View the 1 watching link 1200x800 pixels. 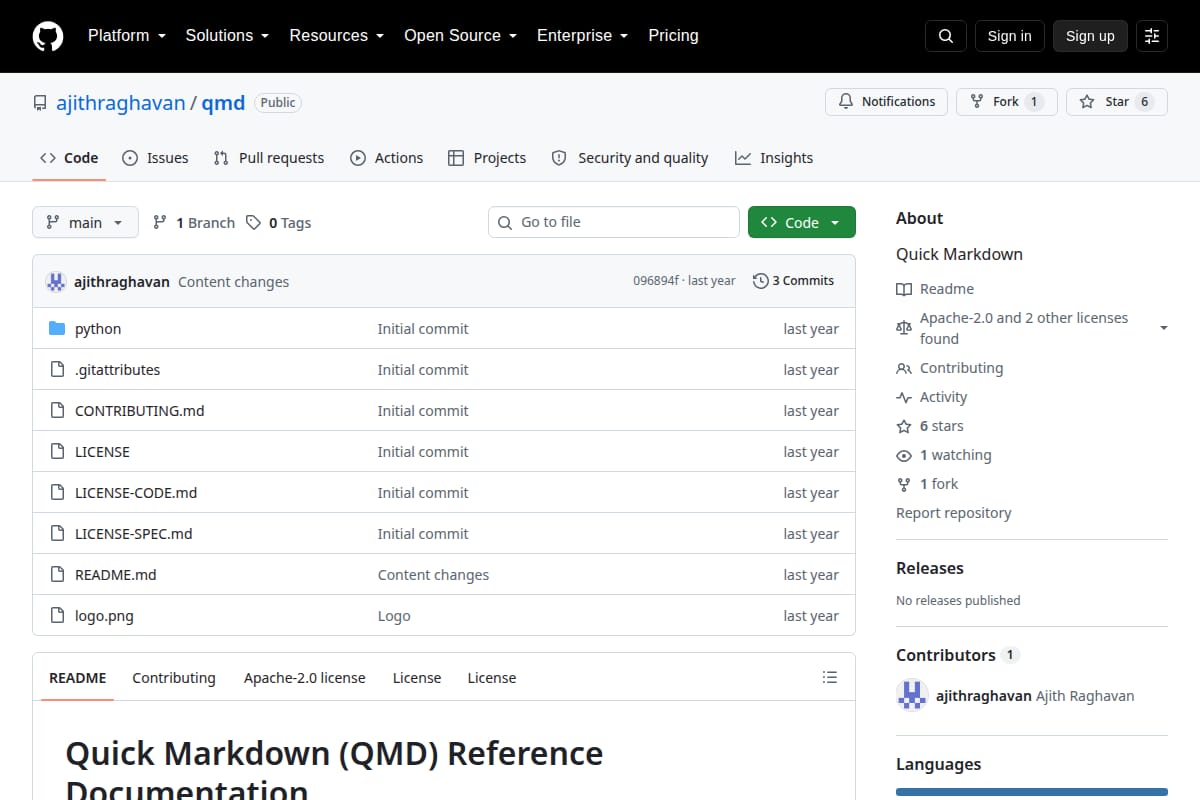[955, 455]
